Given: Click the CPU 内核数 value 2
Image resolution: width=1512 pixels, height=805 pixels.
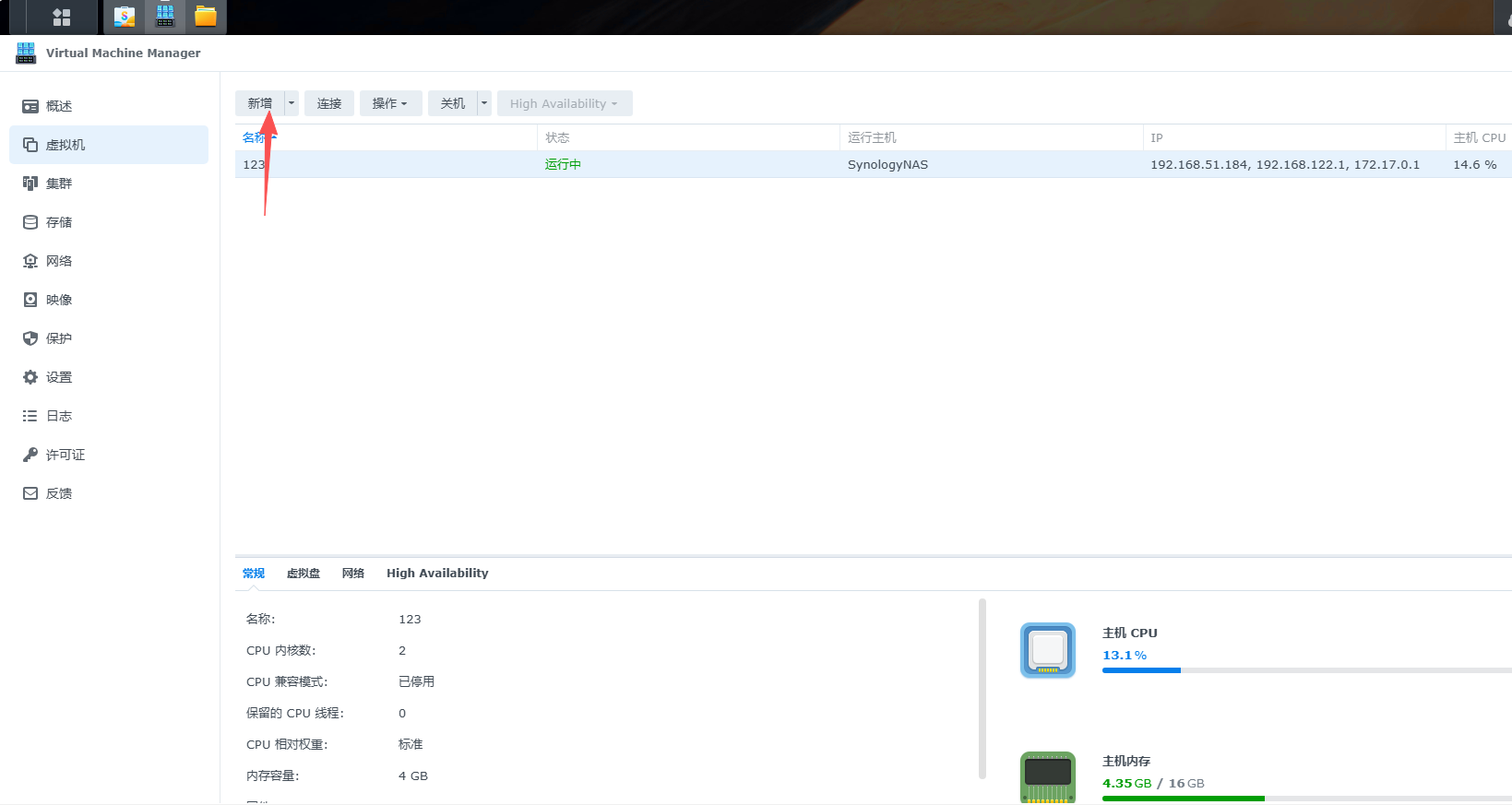Looking at the screenshot, I should point(402,650).
